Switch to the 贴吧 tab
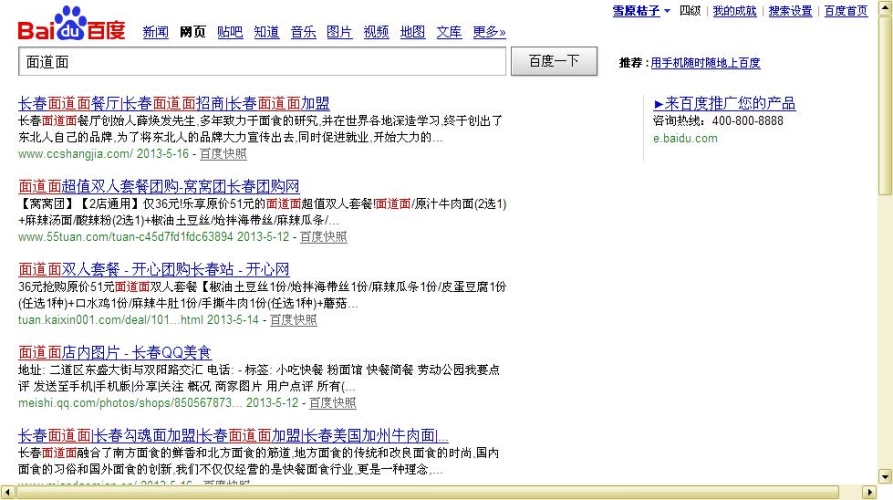893x500 pixels. 230,32
